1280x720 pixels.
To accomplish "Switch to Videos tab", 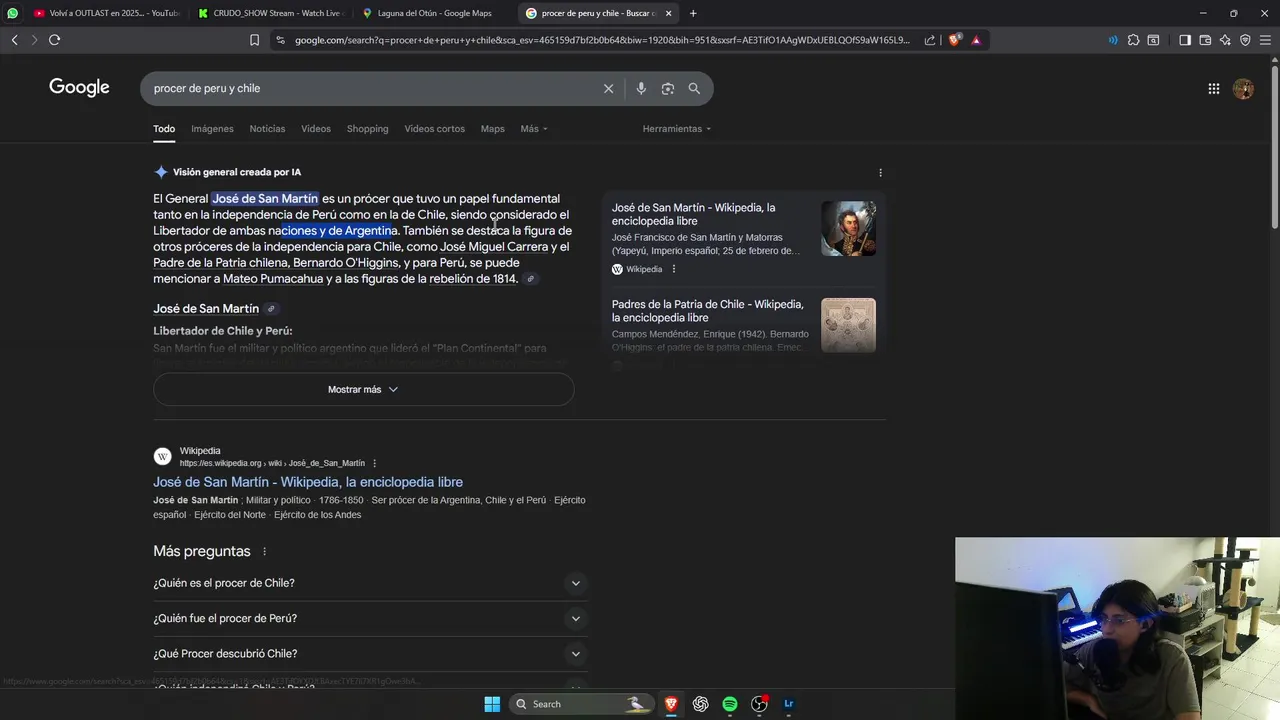I will [316, 129].
